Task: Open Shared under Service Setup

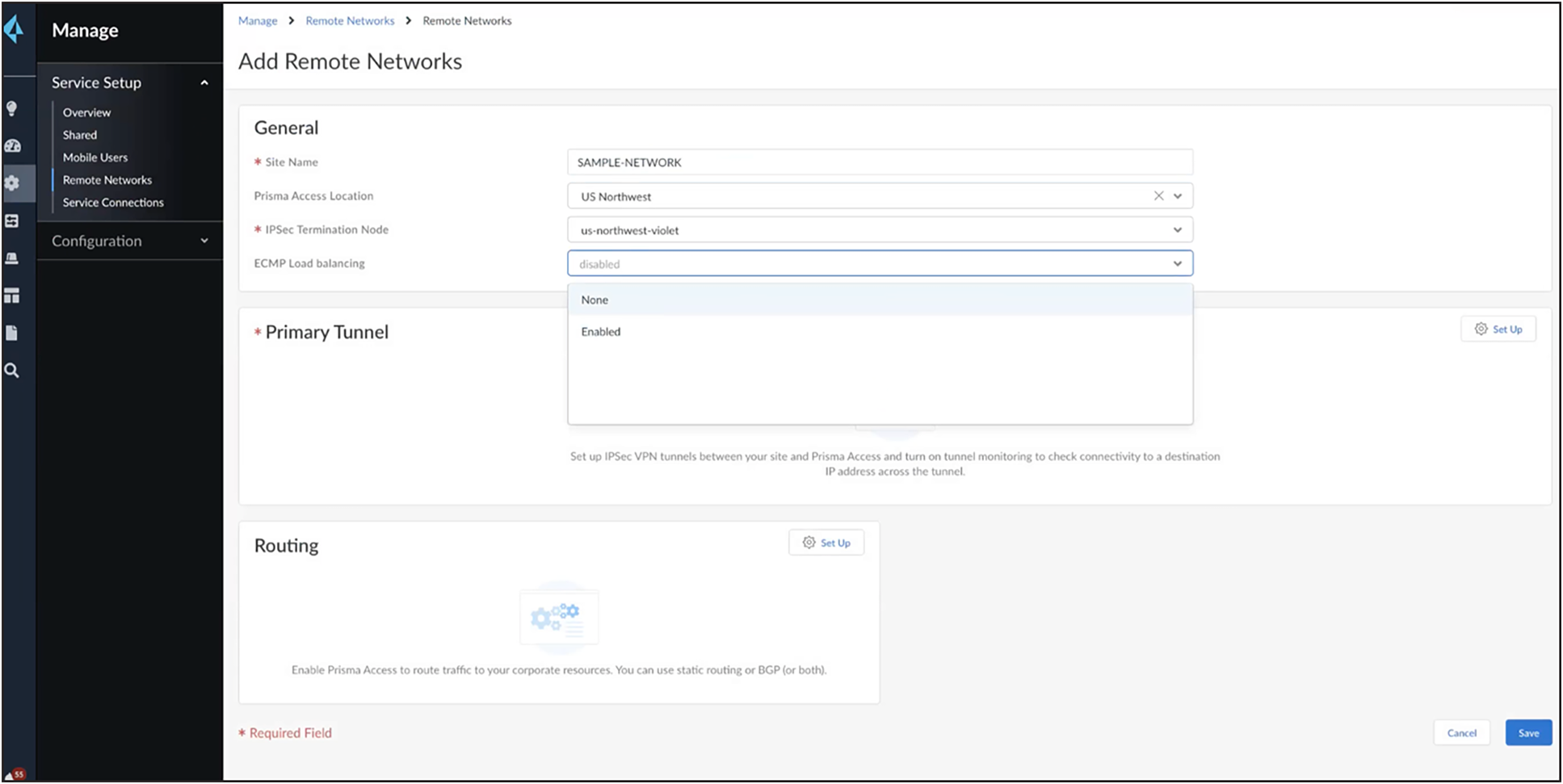Action: click(79, 135)
